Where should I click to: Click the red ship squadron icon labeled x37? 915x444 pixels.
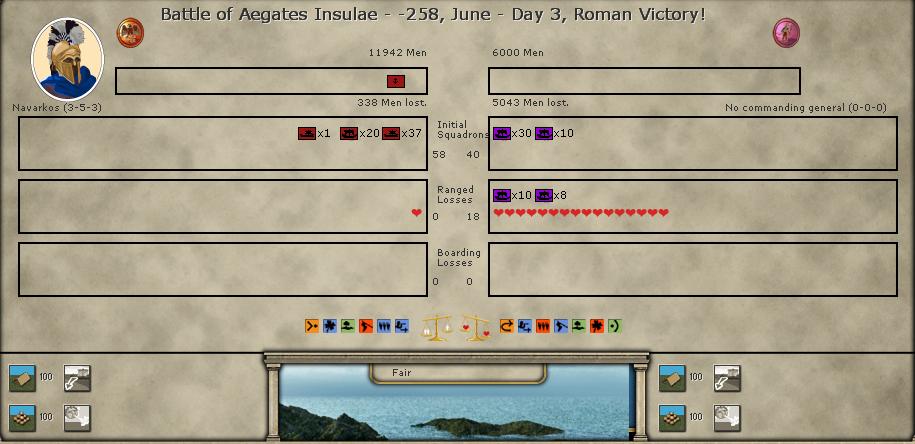tap(391, 134)
